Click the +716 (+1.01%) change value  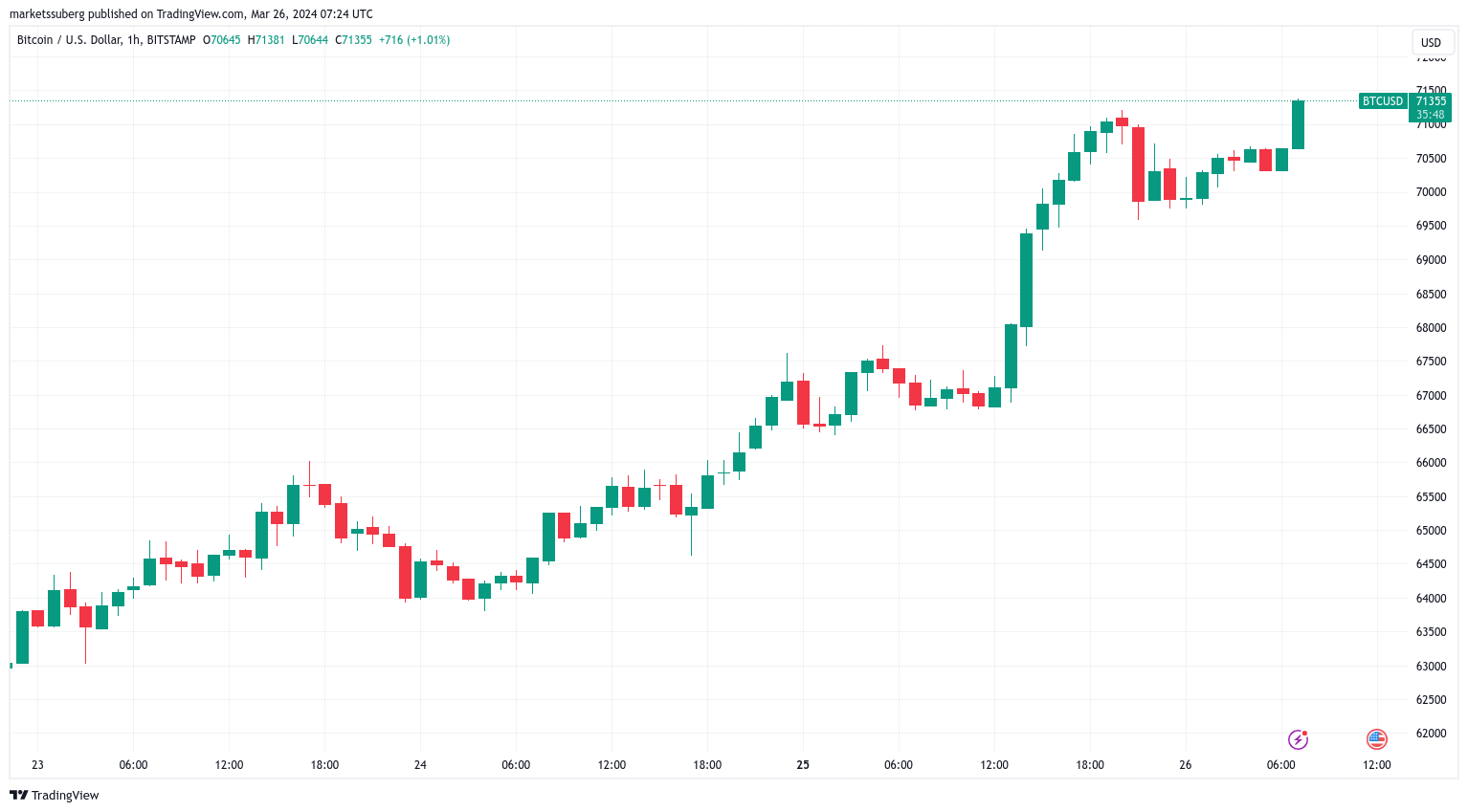click(x=414, y=40)
